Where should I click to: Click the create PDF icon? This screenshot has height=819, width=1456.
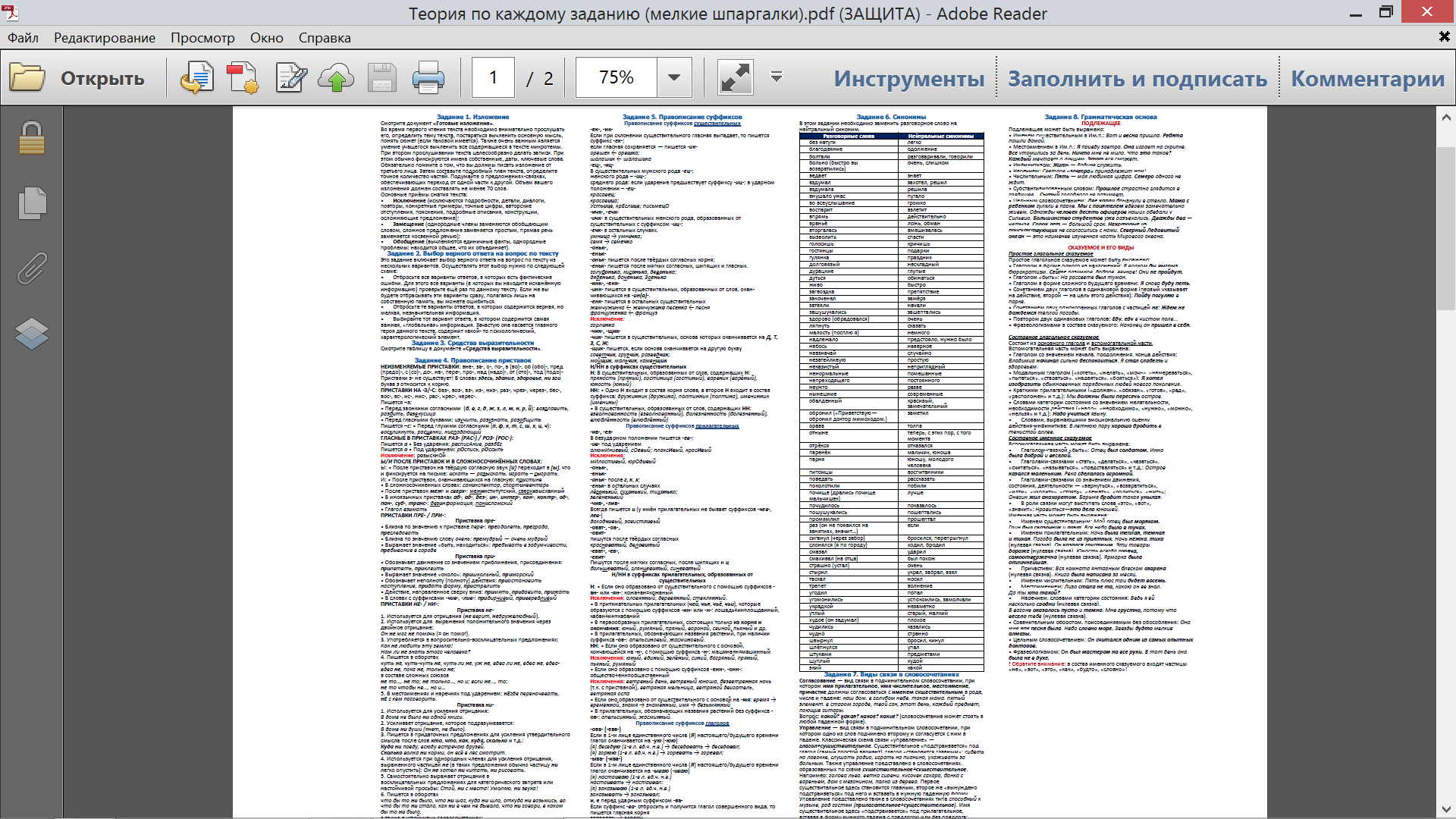243,77
